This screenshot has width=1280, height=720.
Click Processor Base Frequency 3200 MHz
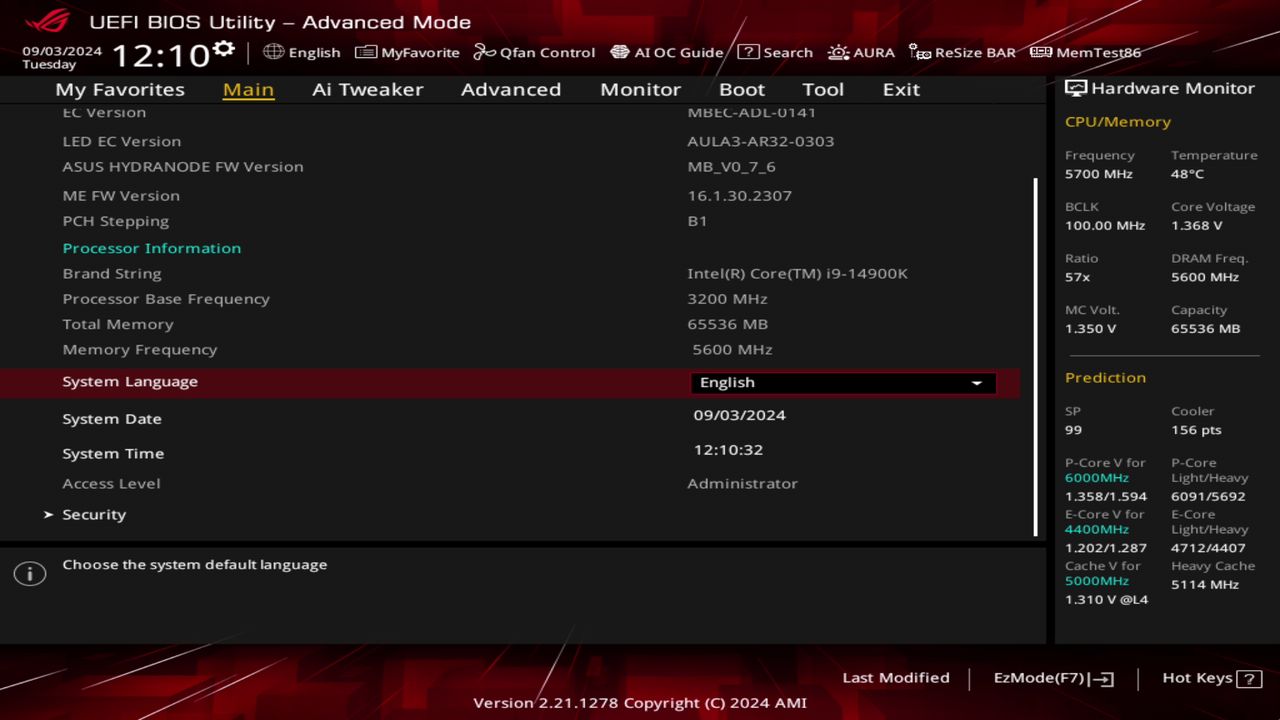727,299
